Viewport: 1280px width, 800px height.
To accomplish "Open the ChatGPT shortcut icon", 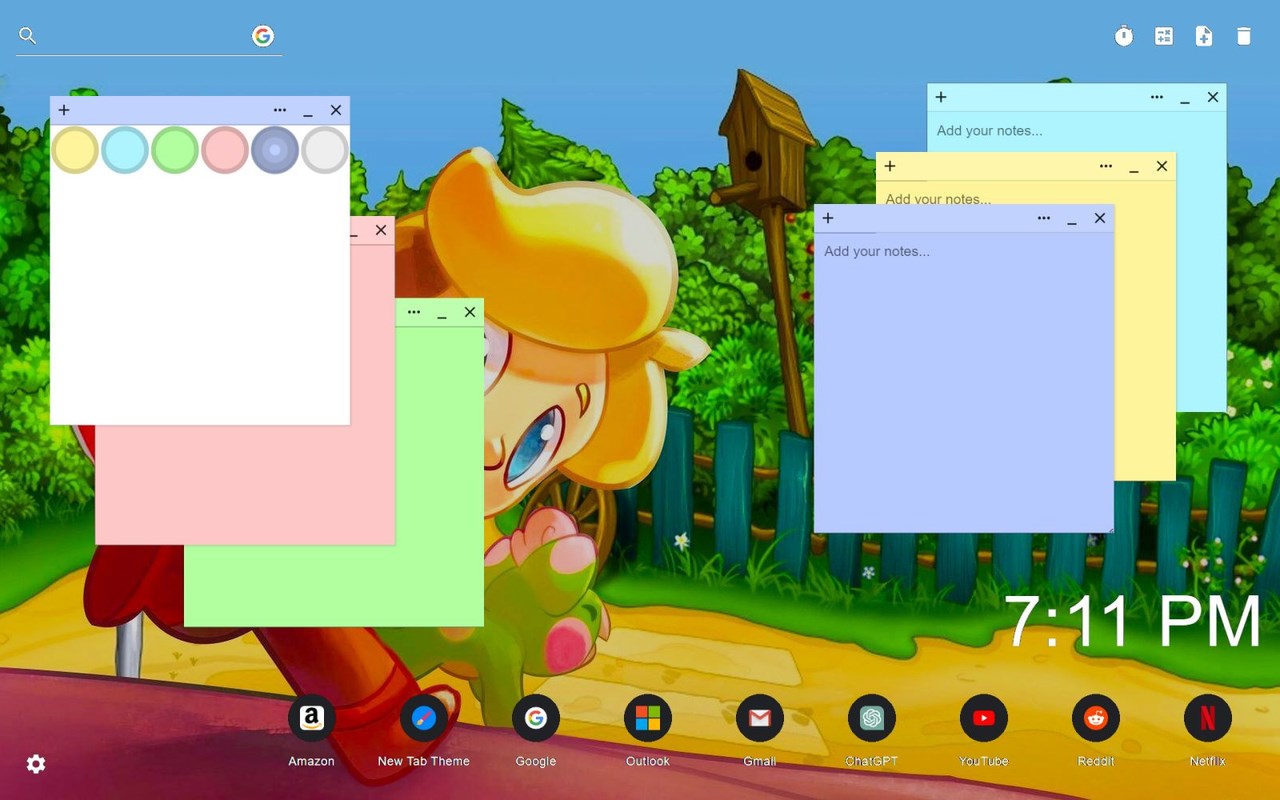I will tap(872, 718).
